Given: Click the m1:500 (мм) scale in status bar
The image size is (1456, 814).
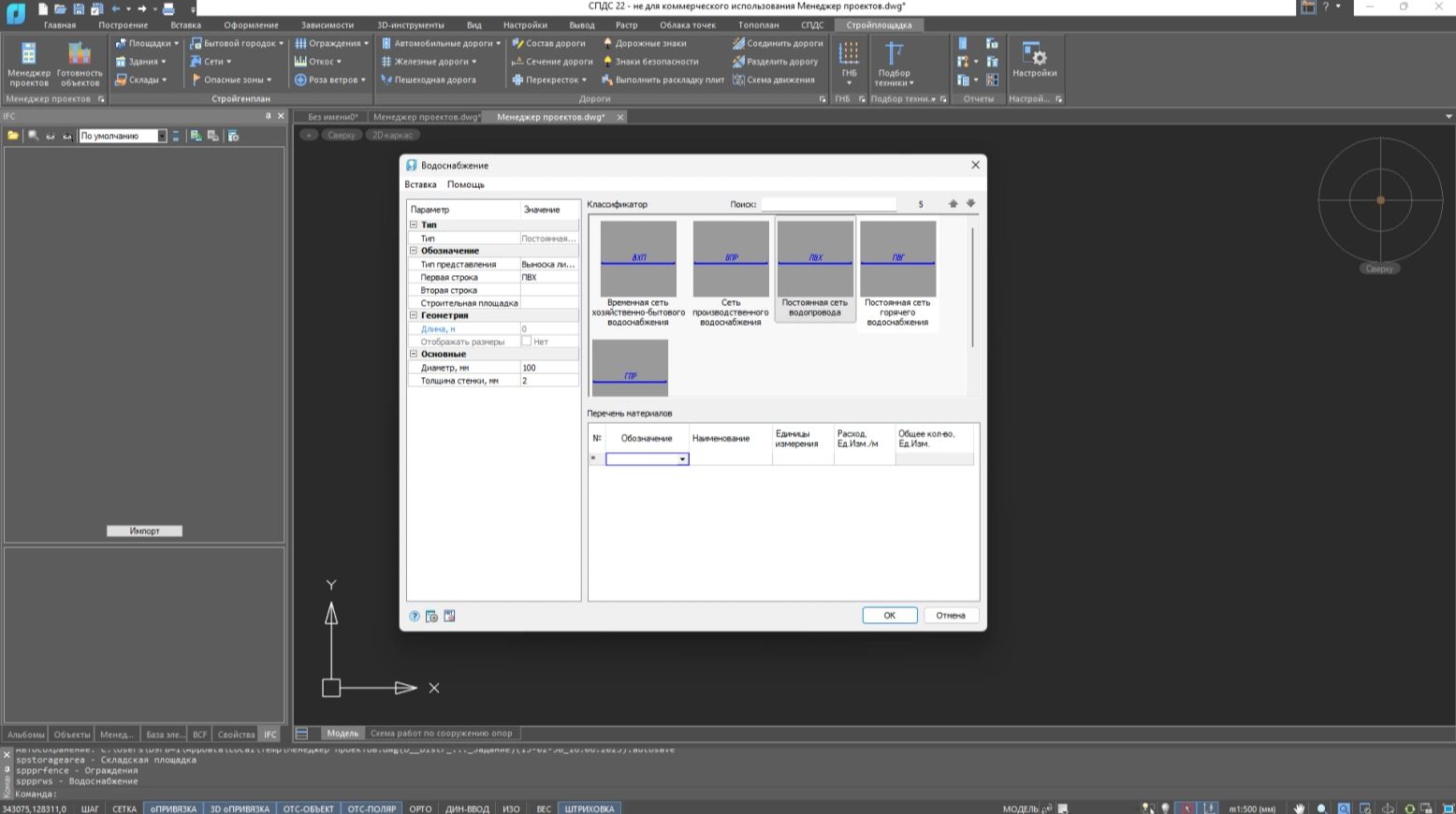Looking at the screenshot, I should pos(1252,808).
